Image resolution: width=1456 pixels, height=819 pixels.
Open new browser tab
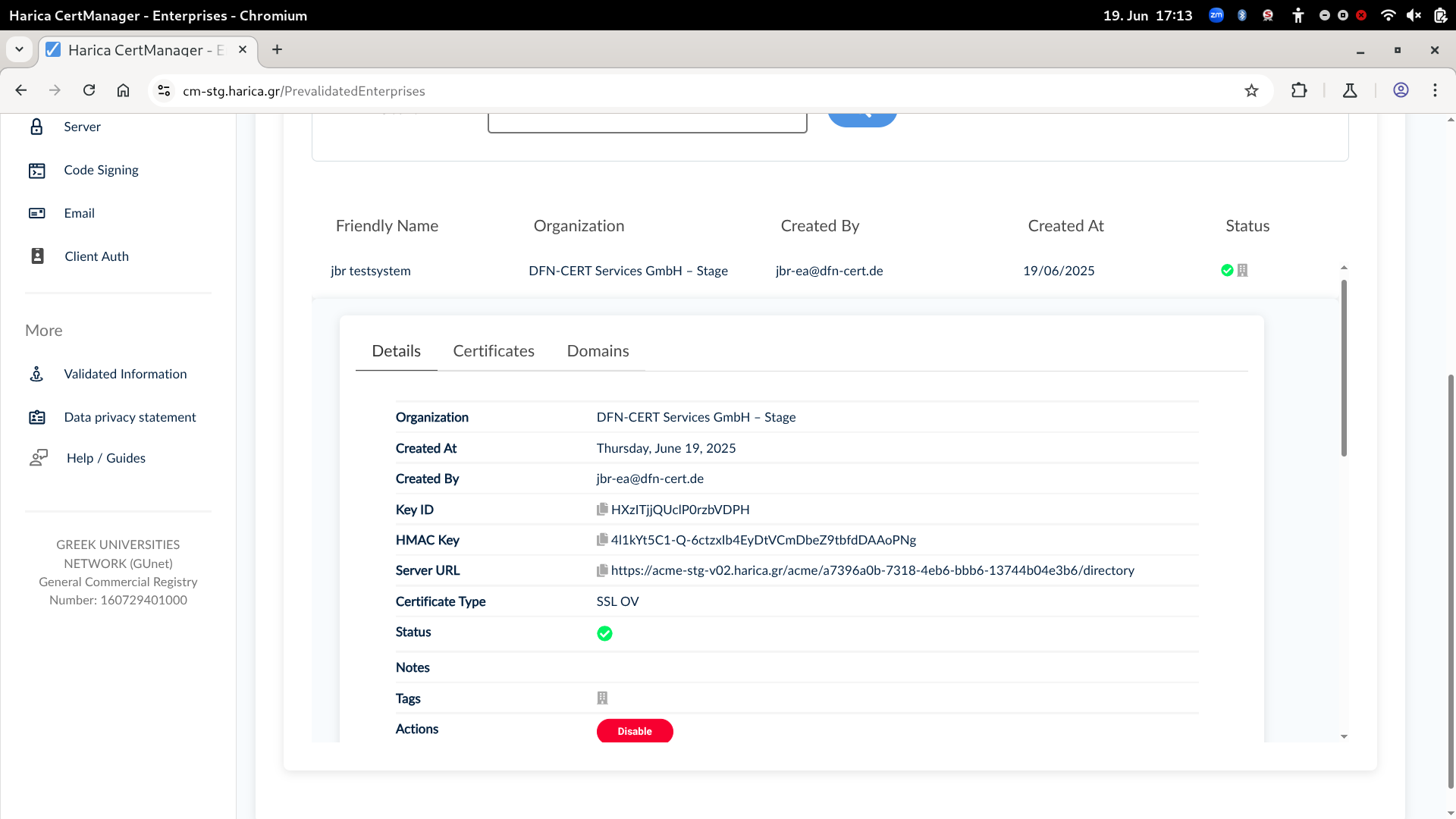[278, 49]
